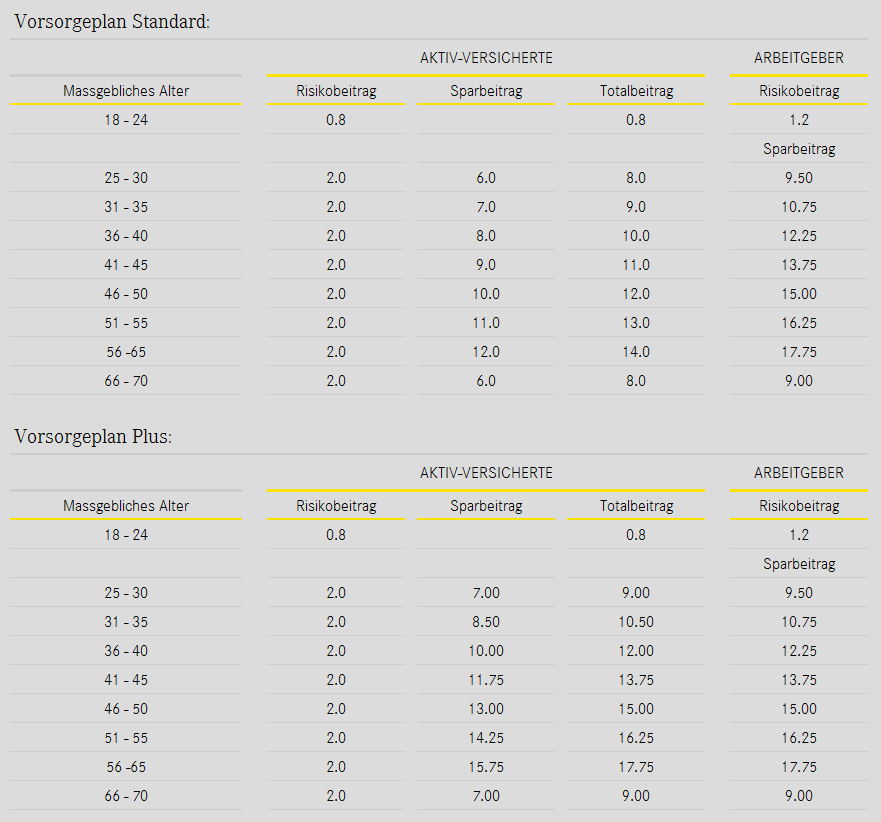Select Sparbeitrag 15.75 in Plus table

coord(486,767)
